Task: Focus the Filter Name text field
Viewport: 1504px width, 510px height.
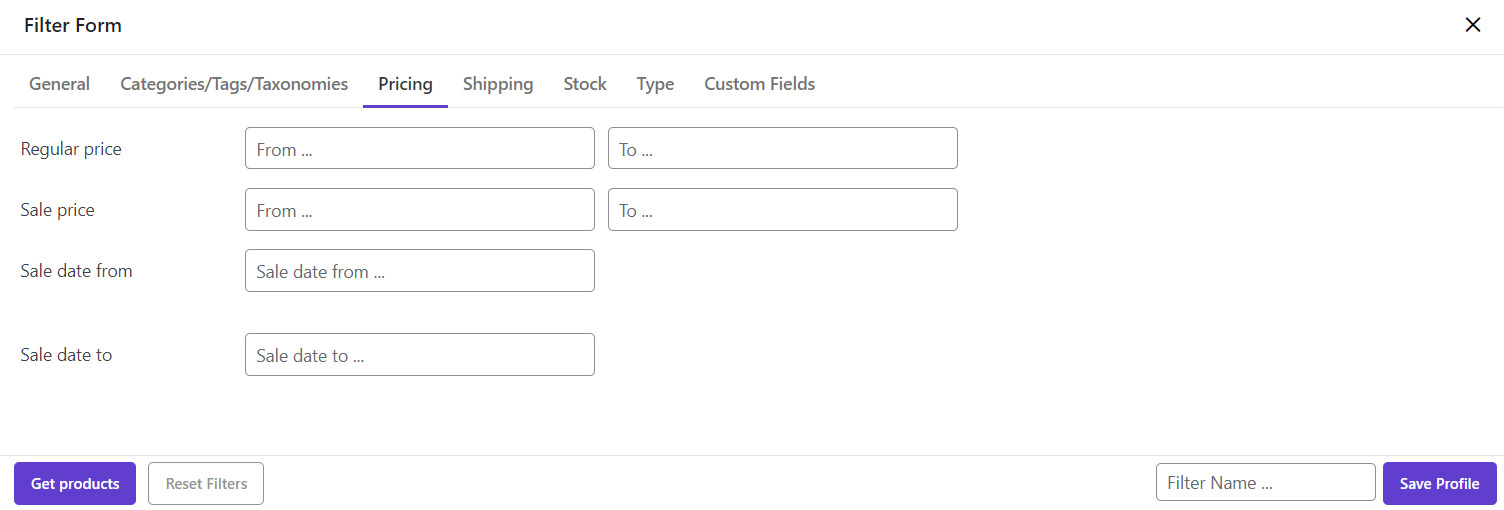Action: coord(1265,483)
